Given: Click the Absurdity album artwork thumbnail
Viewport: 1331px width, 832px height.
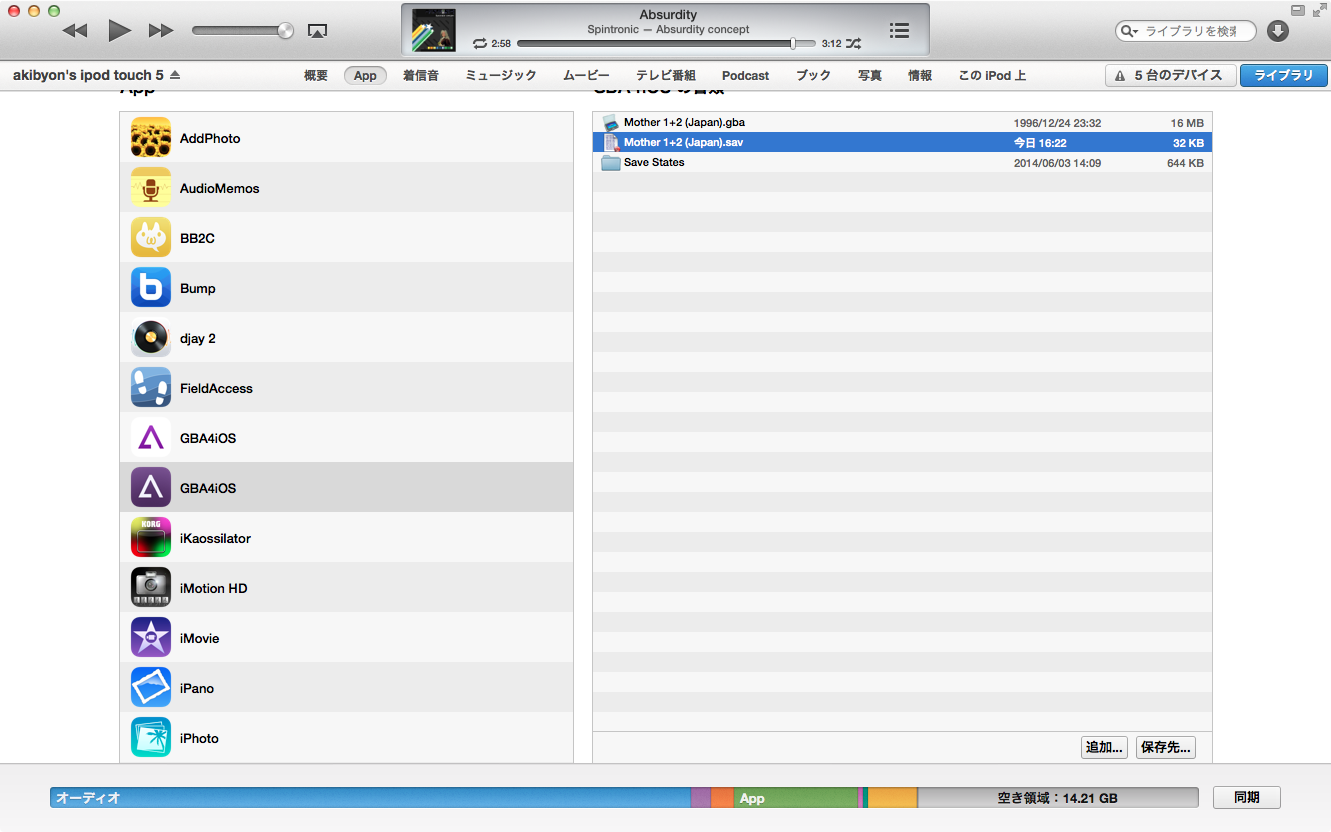Looking at the screenshot, I should click(x=434, y=31).
